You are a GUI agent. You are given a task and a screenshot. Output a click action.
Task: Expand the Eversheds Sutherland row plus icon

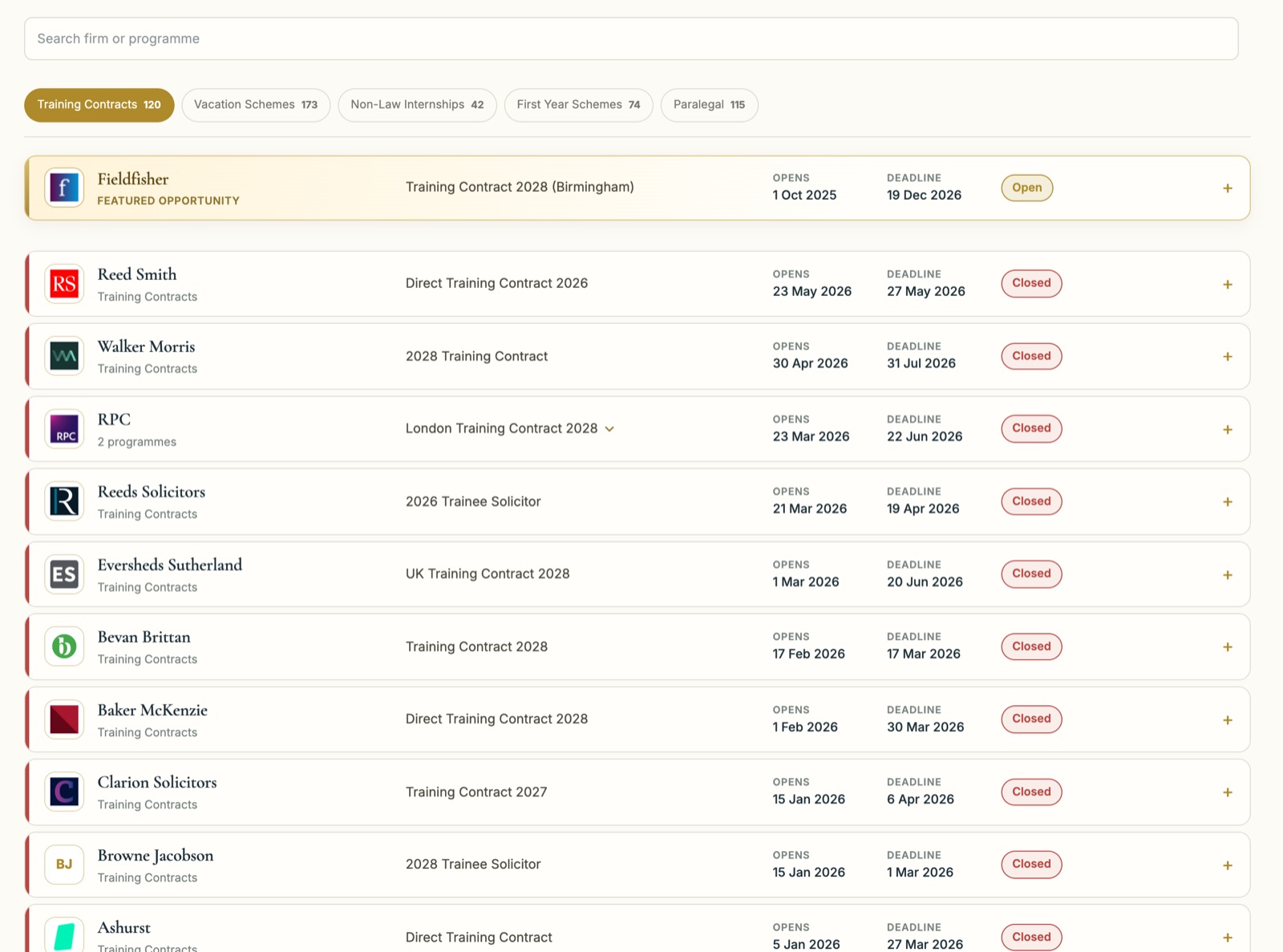(1228, 574)
